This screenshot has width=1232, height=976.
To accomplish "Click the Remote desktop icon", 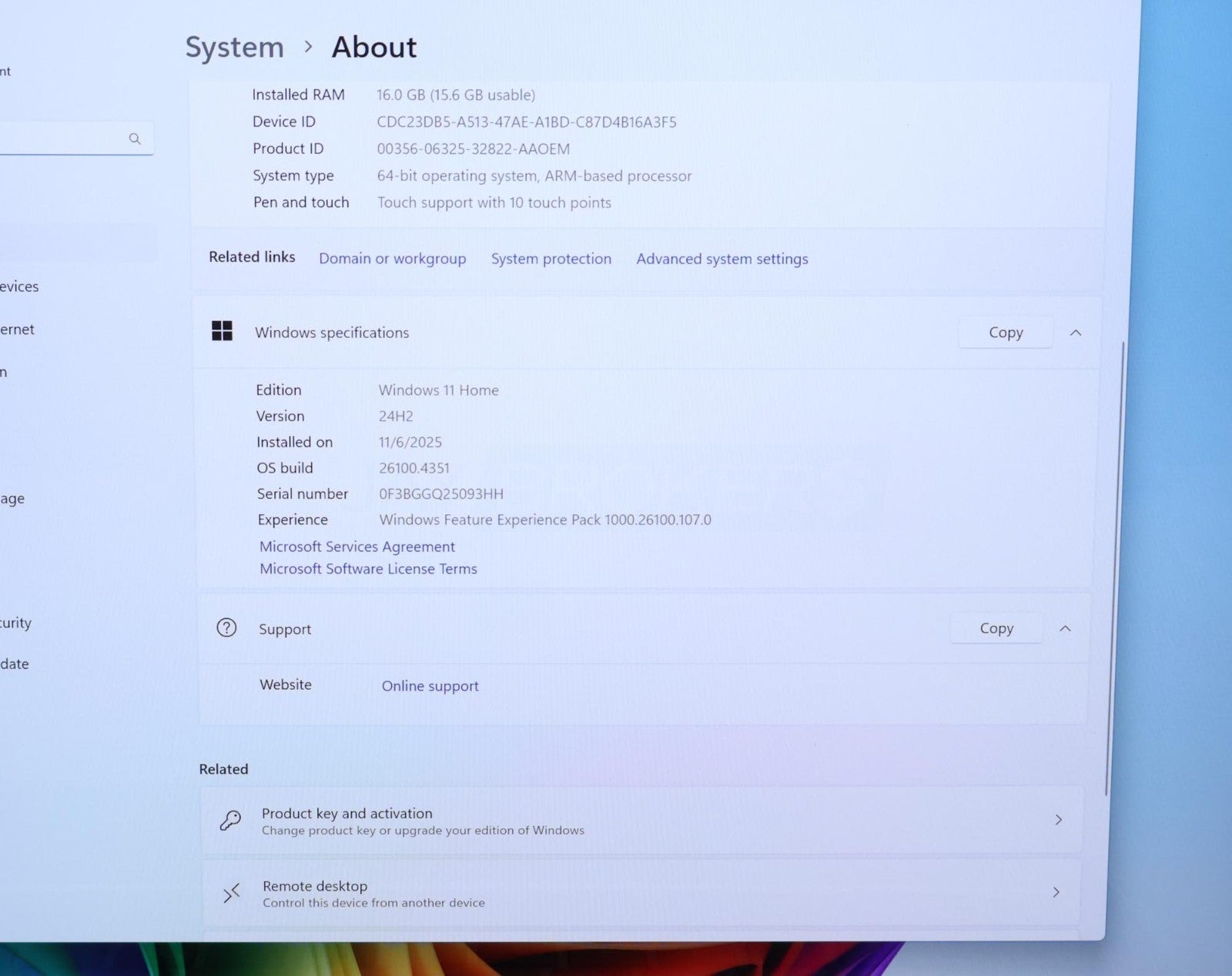I will (x=231, y=893).
